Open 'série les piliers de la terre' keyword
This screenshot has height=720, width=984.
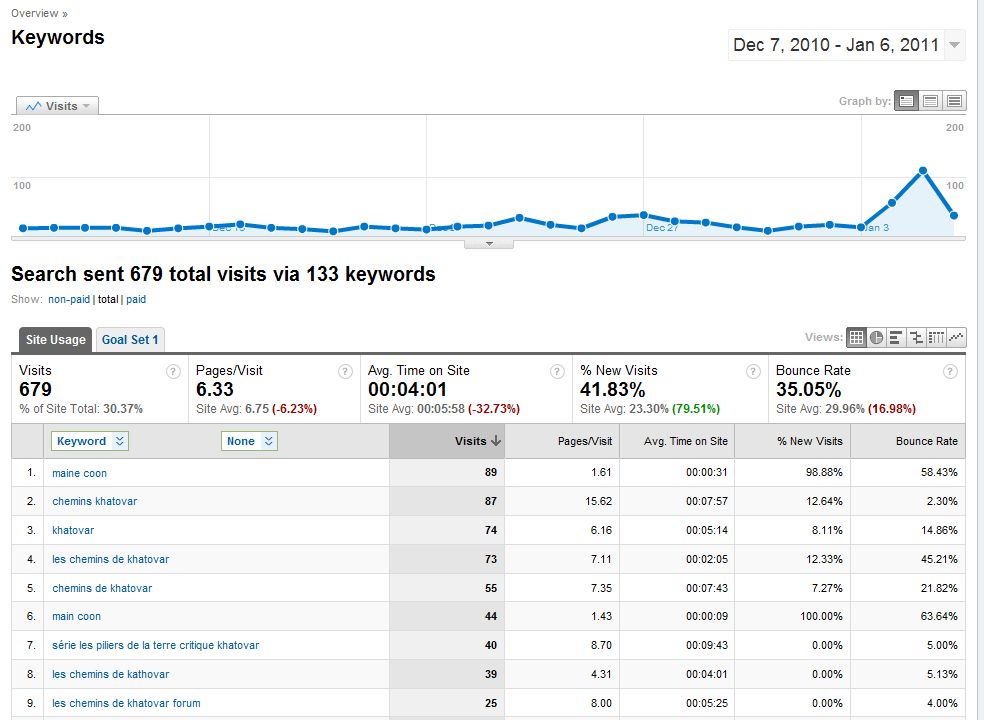156,645
